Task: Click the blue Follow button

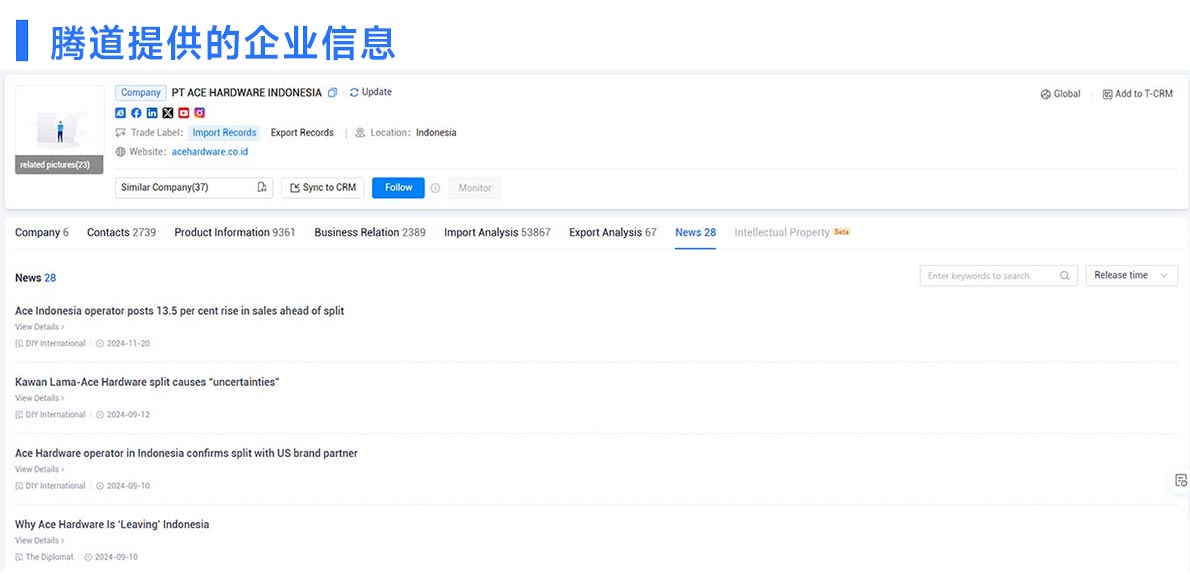Action: tap(398, 187)
